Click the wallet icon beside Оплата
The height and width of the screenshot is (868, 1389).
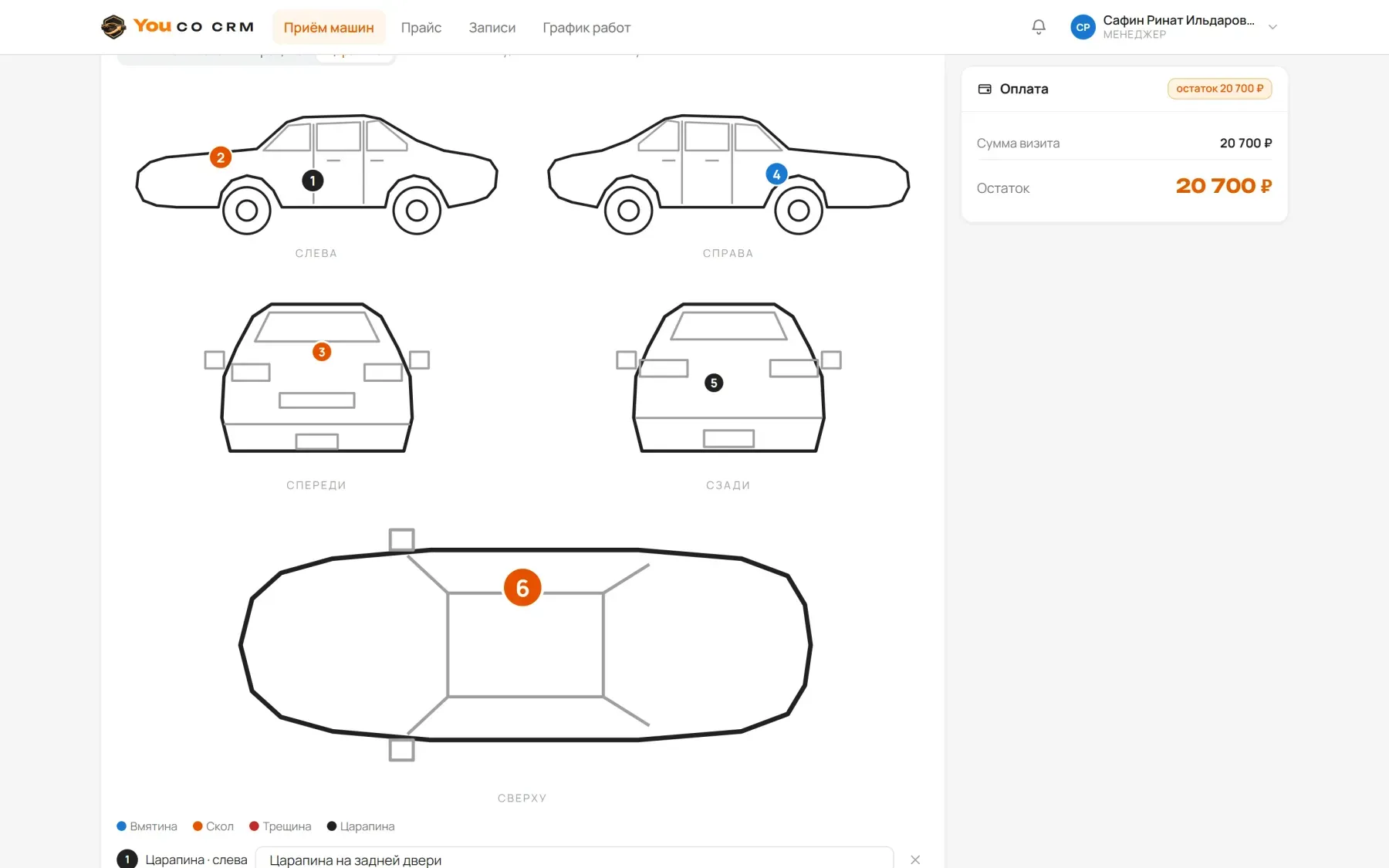(985, 89)
